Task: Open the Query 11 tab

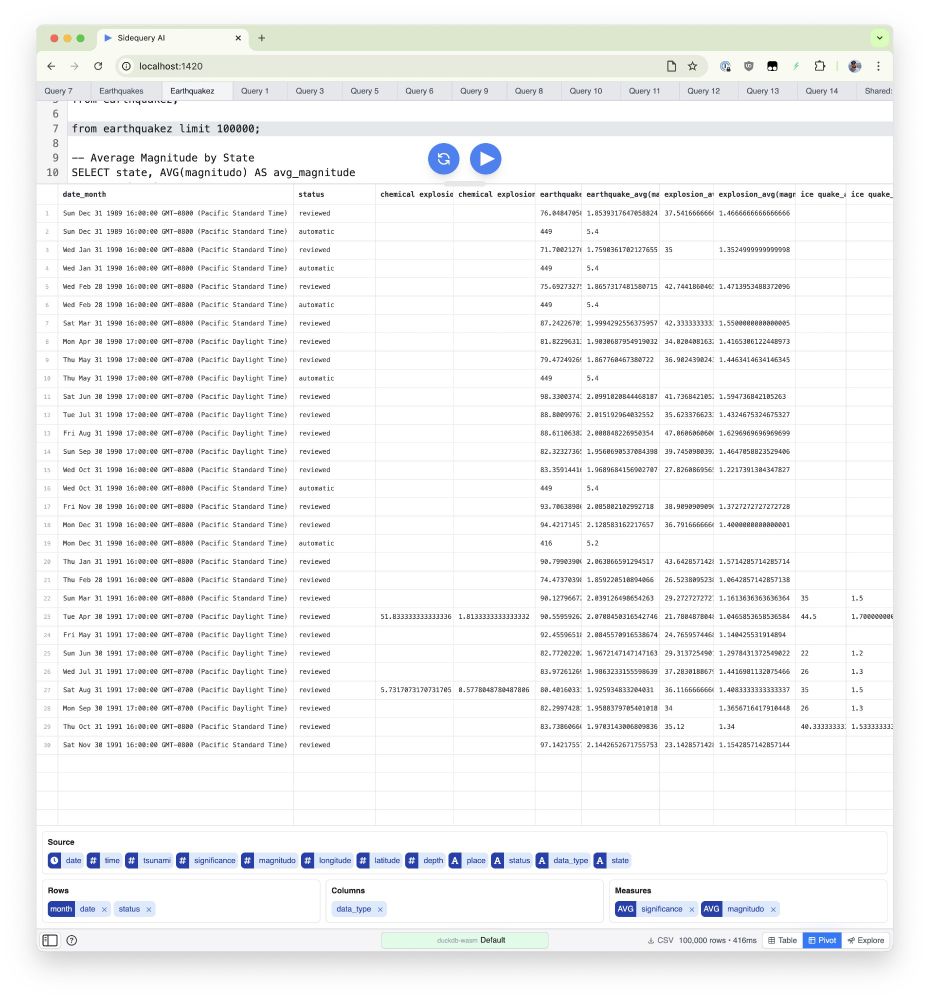Action: (x=645, y=91)
